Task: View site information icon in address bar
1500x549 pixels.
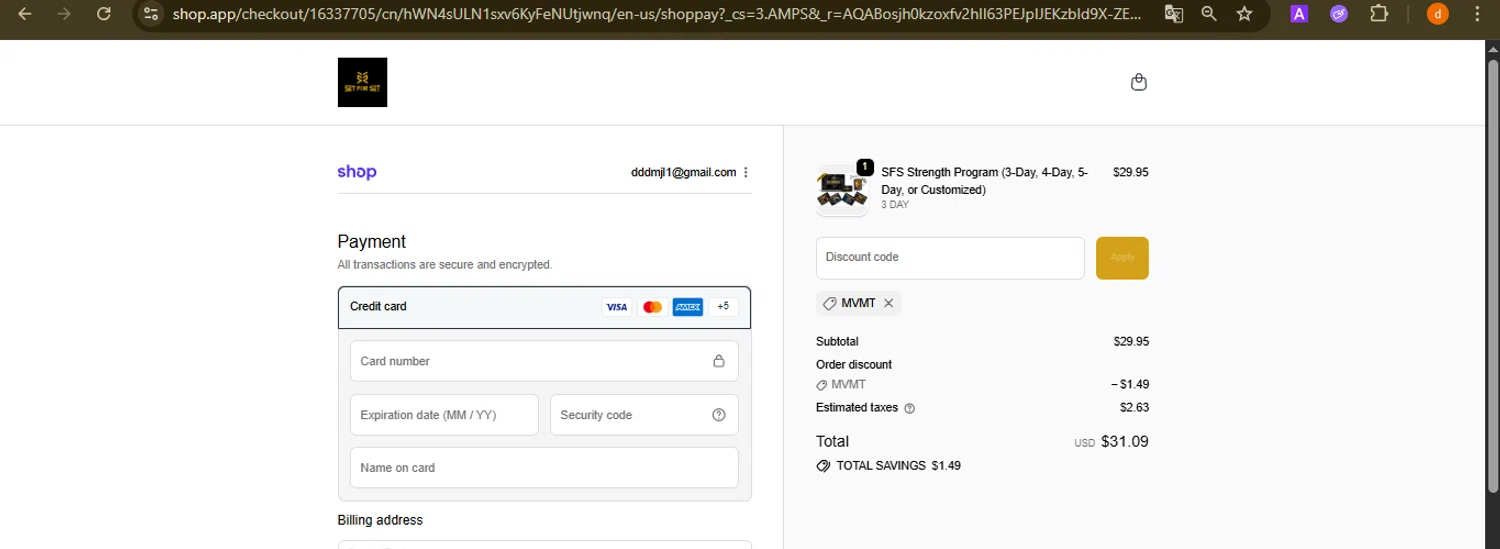Action: (x=151, y=14)
